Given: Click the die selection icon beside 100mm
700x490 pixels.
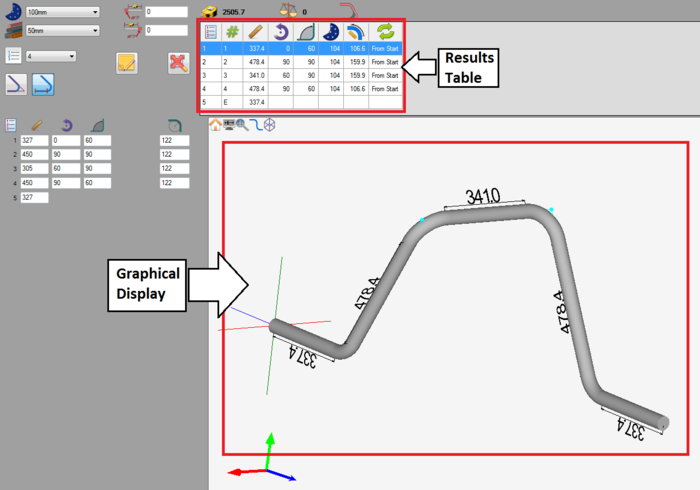Looking at the screenshot, I should pyautogui.click(x=13, y=11).
